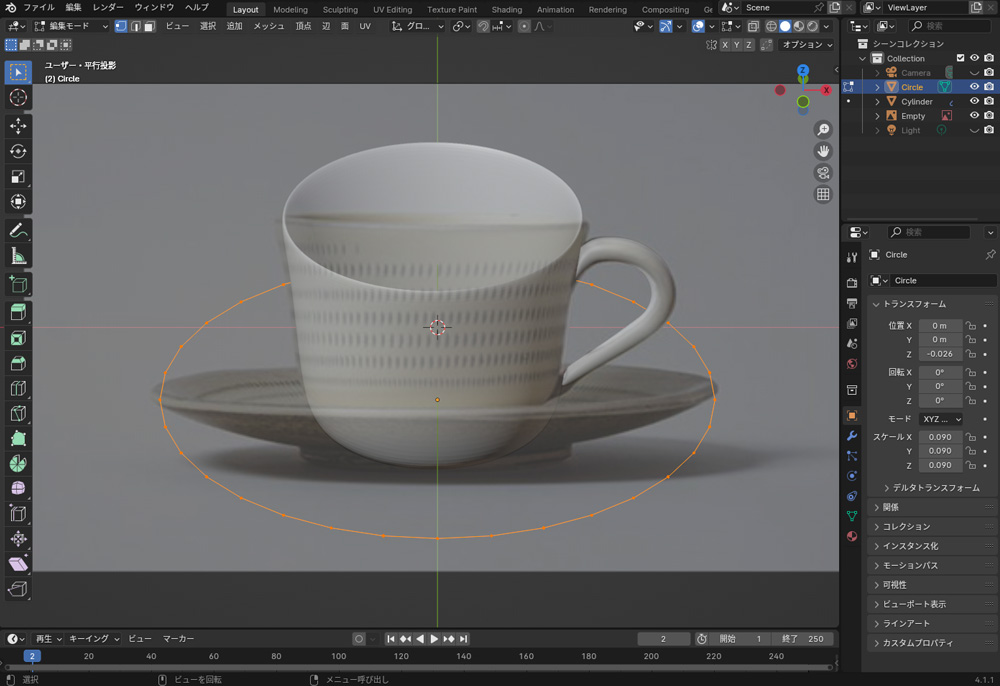This screenshot has height=686, width=1000.
Task: Click frame 100 on the timeline ruler
Action: tap(338, 657)
